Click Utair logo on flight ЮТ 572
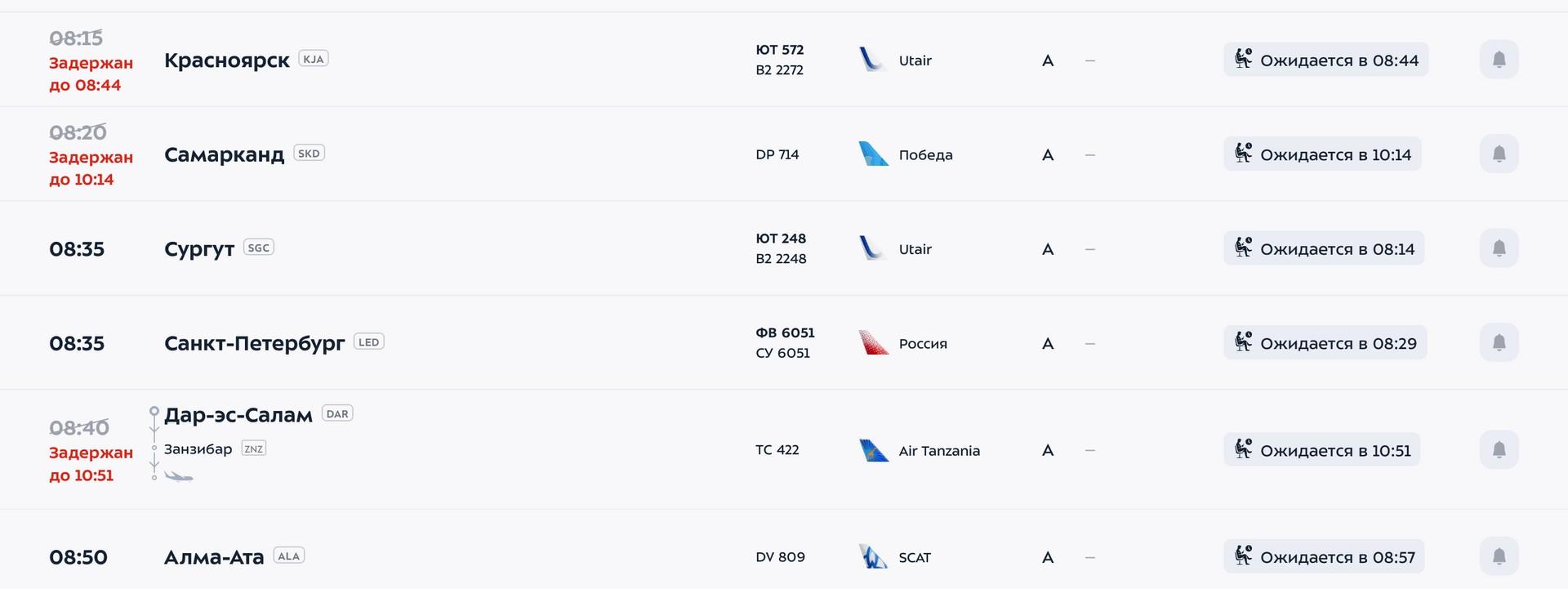The image size is (1568, 589). pyautogui.click(x=873, y=60)
